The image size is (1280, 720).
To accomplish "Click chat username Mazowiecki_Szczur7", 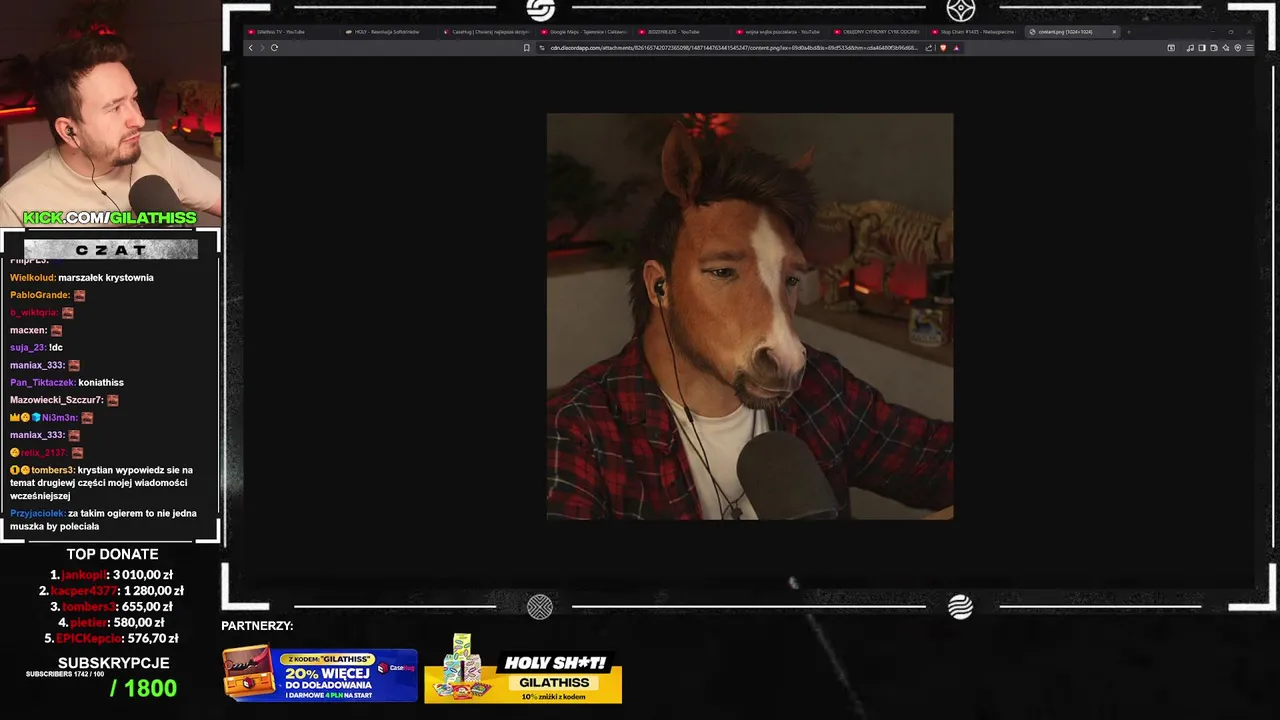I will point(56,400).
